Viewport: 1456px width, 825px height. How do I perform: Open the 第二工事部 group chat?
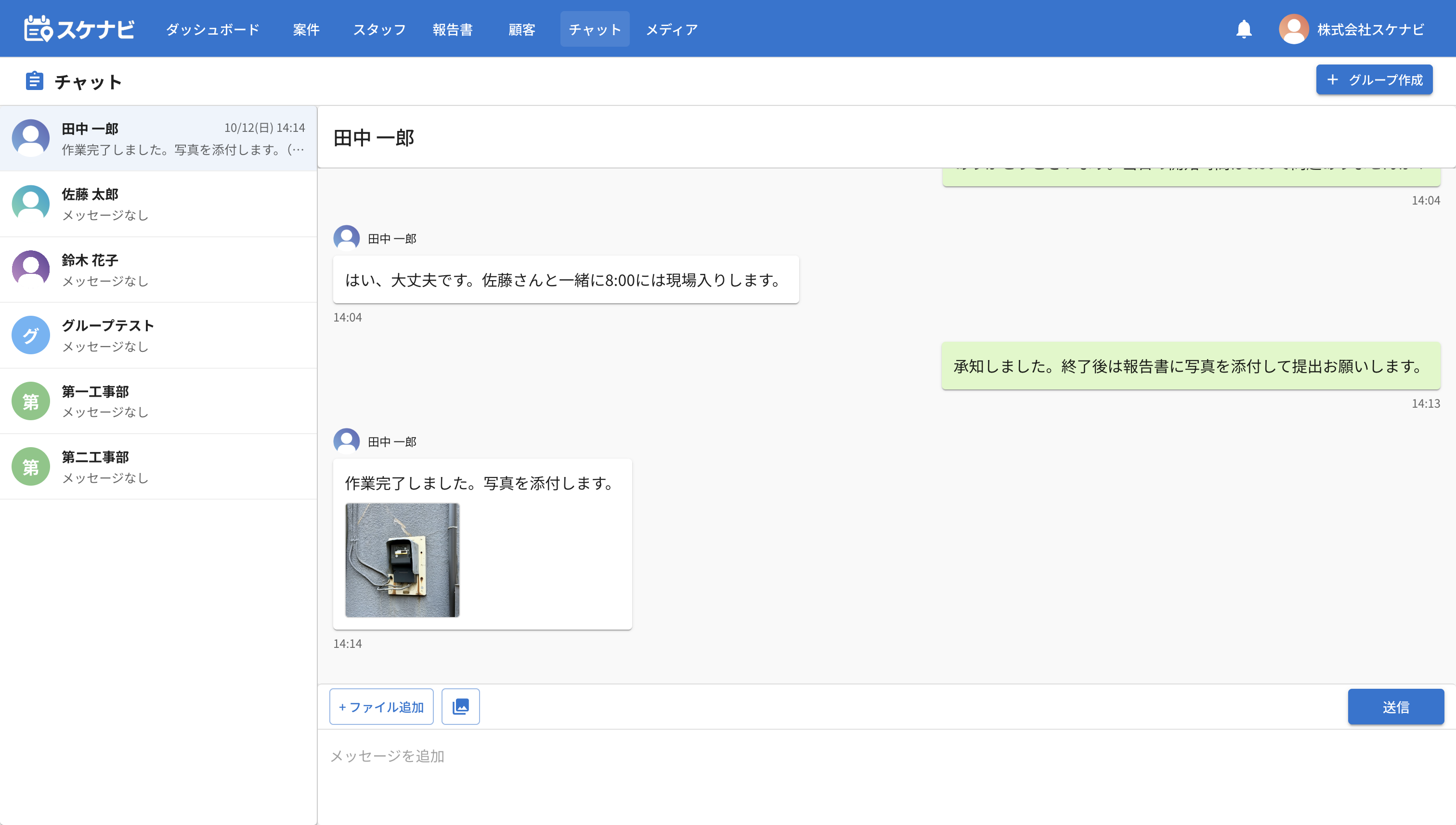point(159,466)
